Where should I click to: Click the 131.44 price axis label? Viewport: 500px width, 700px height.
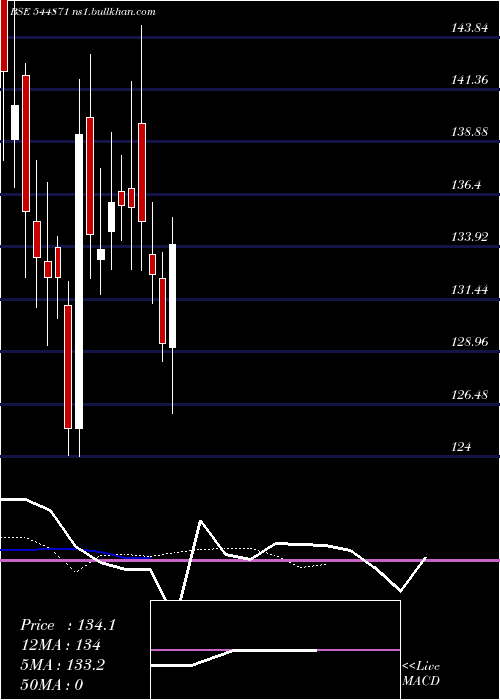pos(469,290)
